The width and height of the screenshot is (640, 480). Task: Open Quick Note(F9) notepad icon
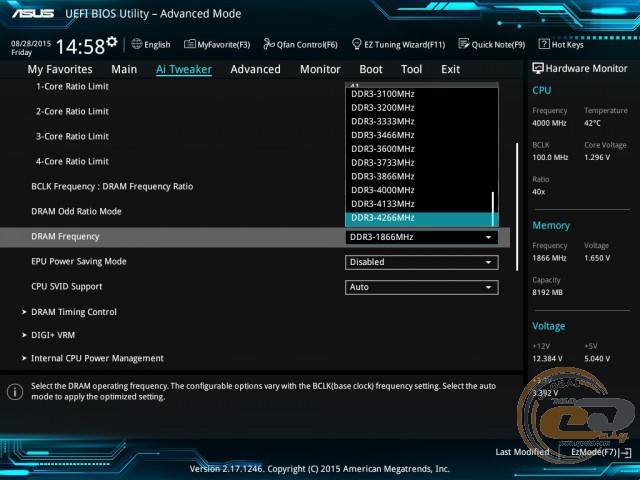click(x=464, y=44)
